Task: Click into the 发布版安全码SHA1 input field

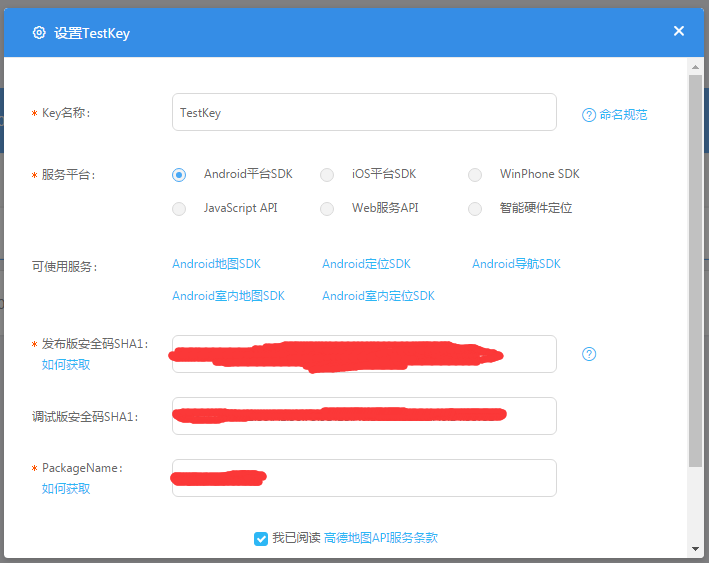Action: (x=364, y=354)
